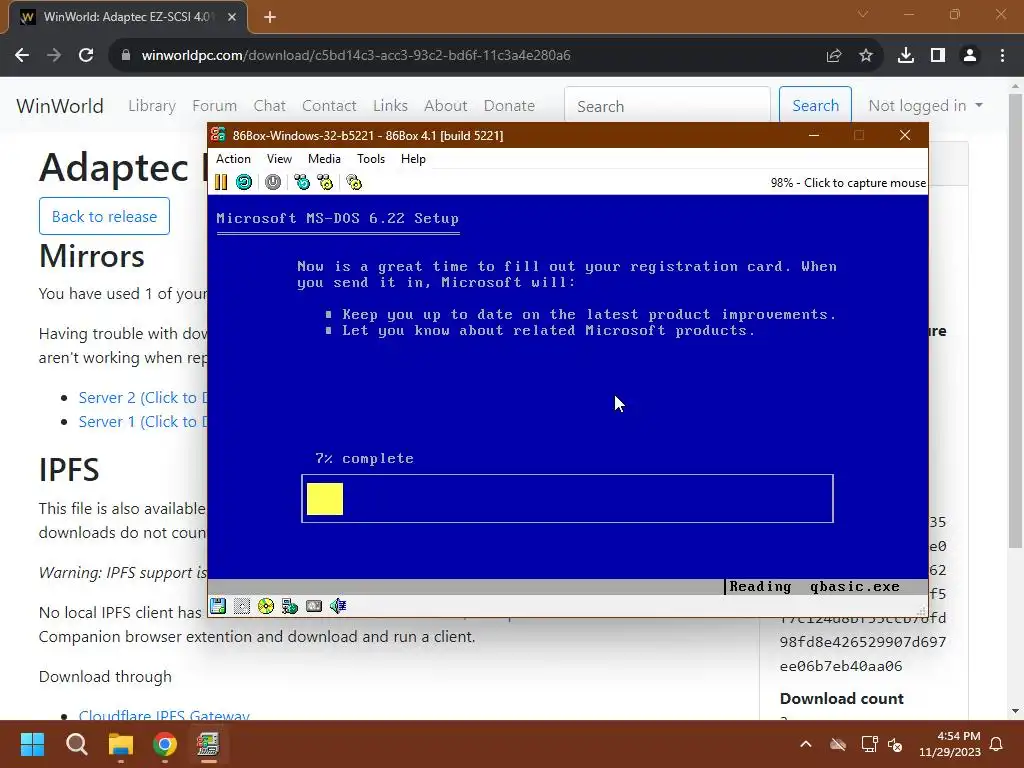1024x768 pixels.
Task: Open 86Box Help menu
Action: 413,159
